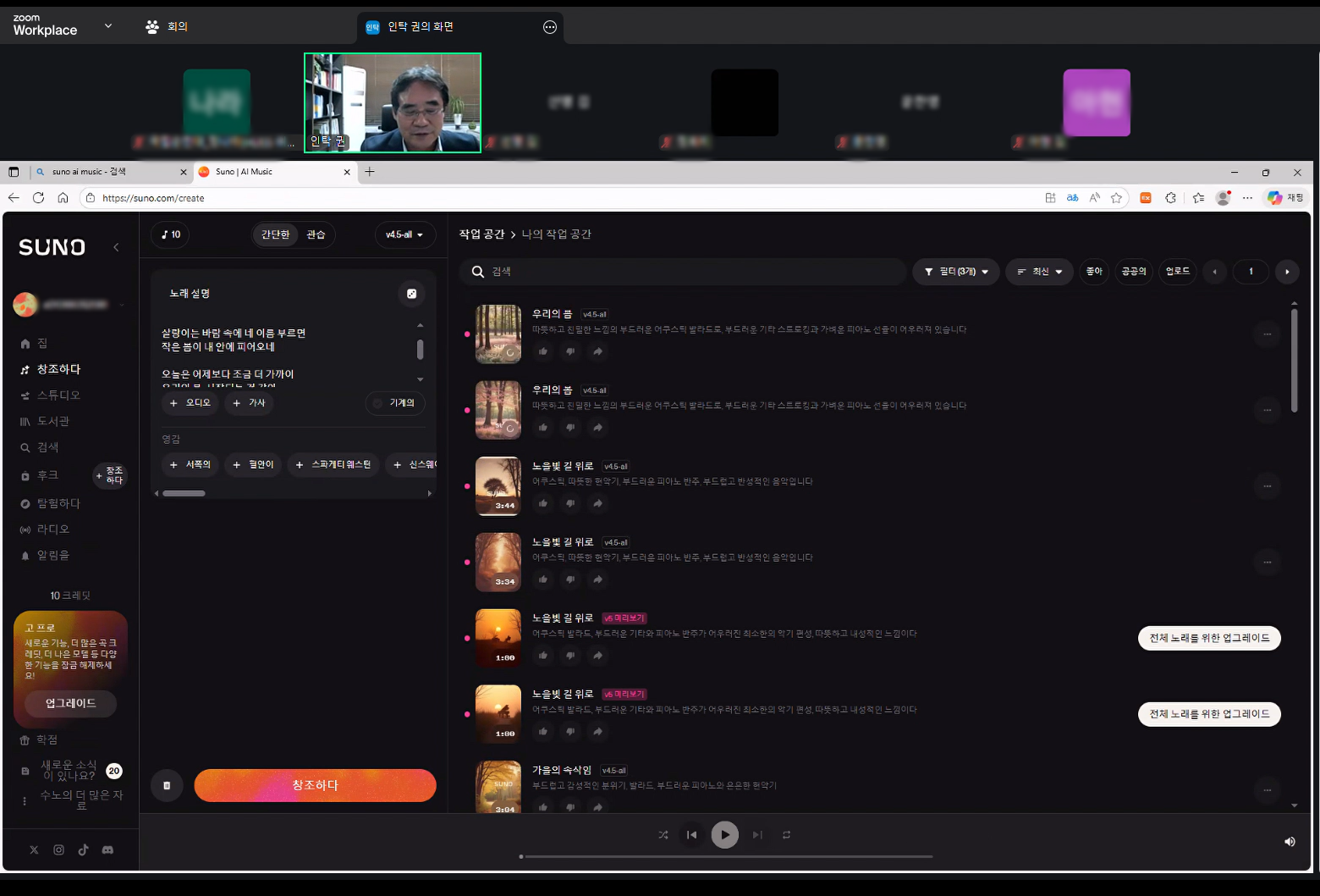Screen dimensions: 1320x896
Task: Expand the 필터(3개) filter dropdown
Action: [956, 272]
